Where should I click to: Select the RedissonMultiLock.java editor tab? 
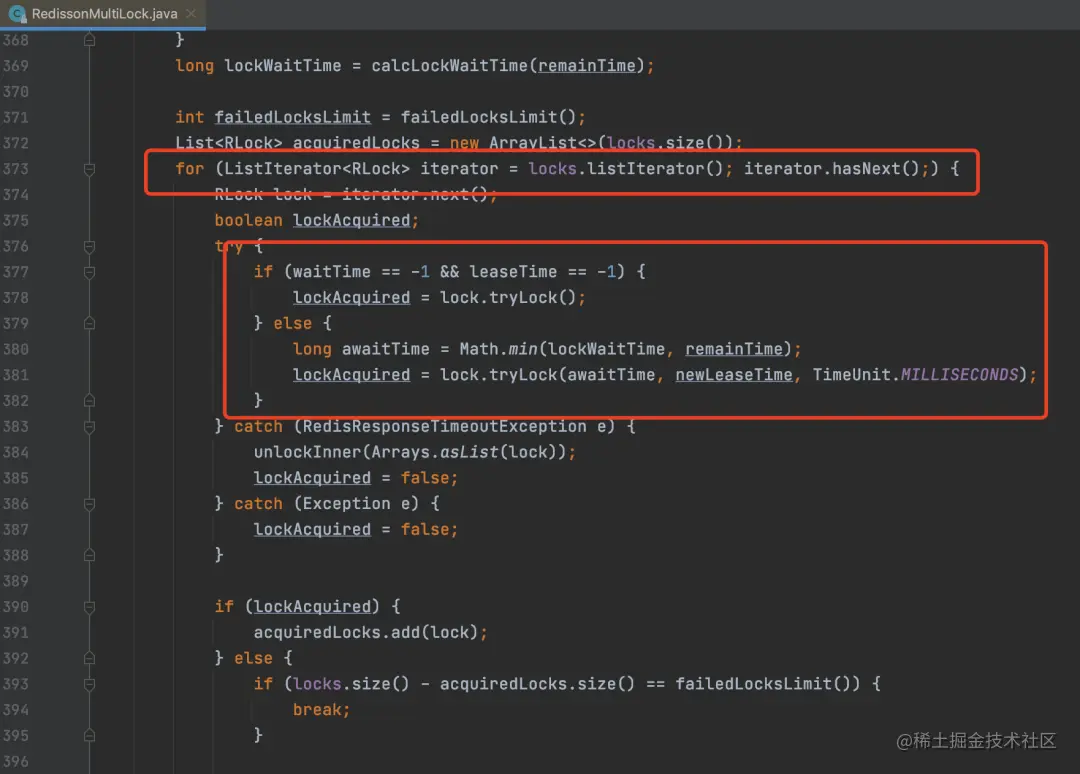point(103,14)
